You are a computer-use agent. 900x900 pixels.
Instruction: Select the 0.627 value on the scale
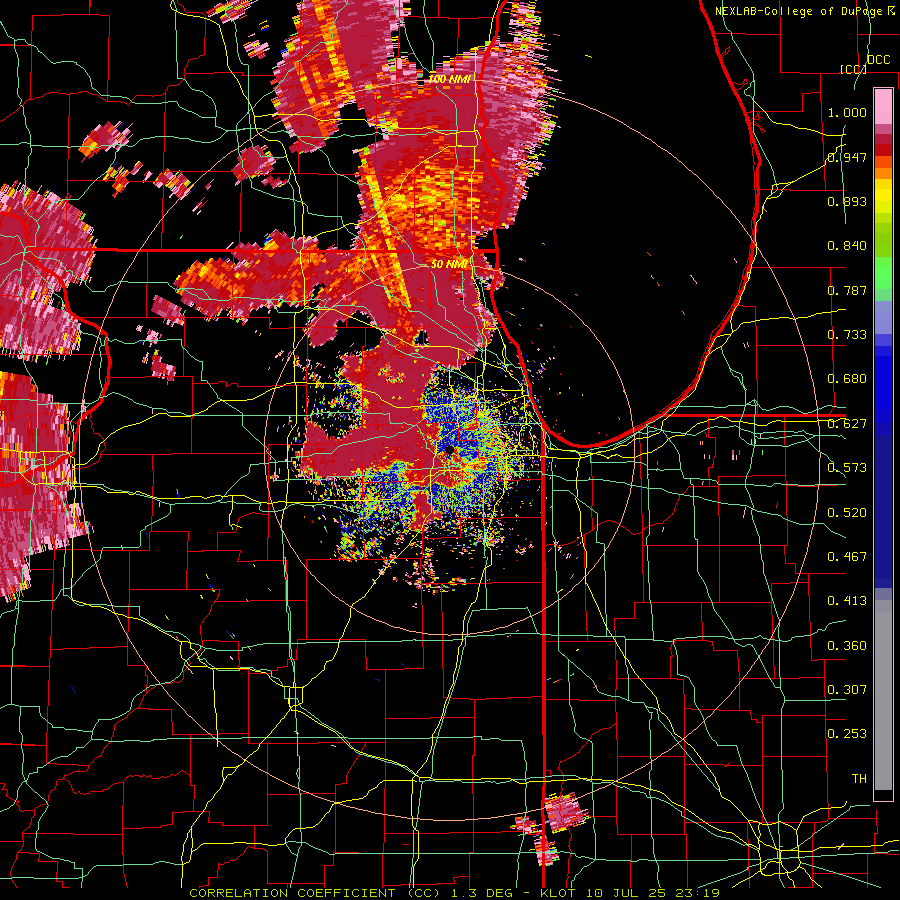847,424
